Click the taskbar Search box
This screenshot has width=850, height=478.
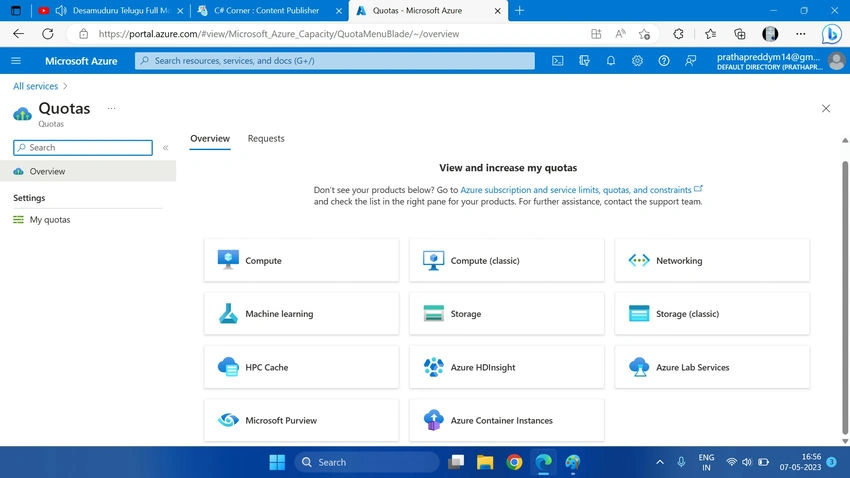tap(367, 462)
